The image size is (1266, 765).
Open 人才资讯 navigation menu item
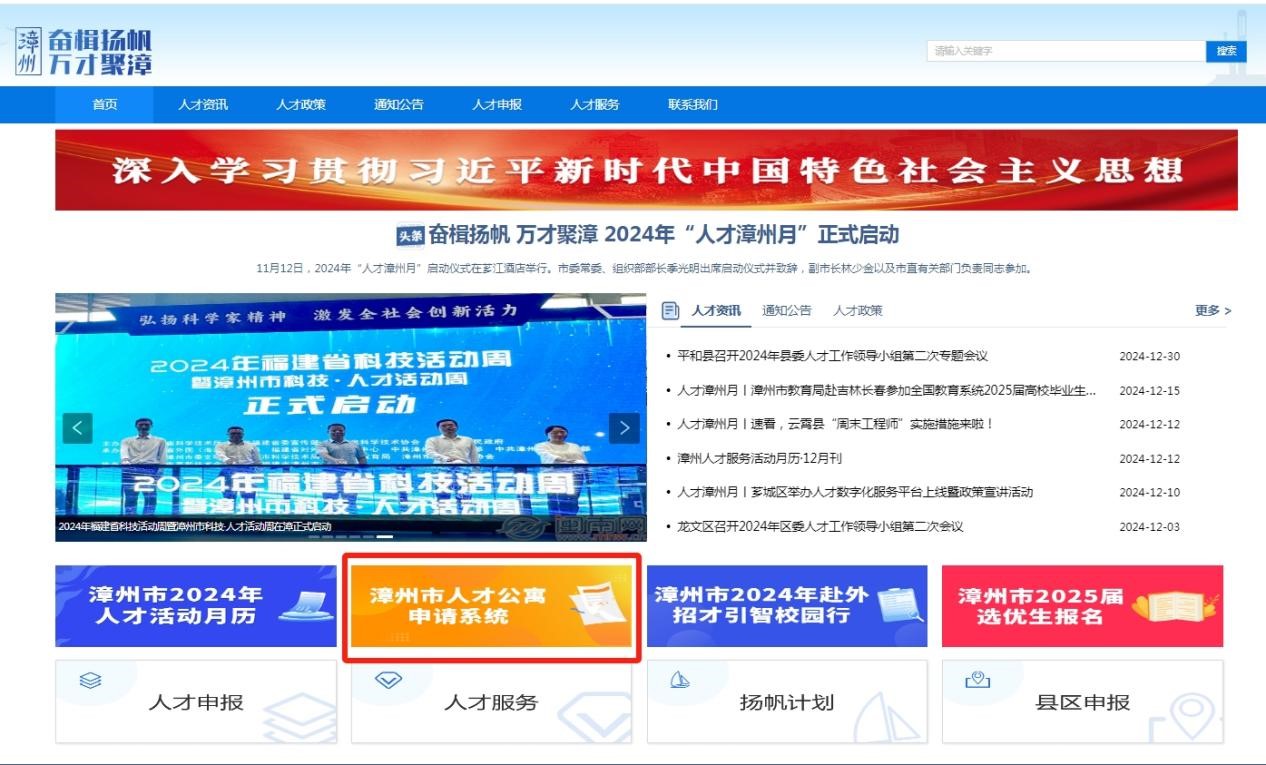pos(203,105)
